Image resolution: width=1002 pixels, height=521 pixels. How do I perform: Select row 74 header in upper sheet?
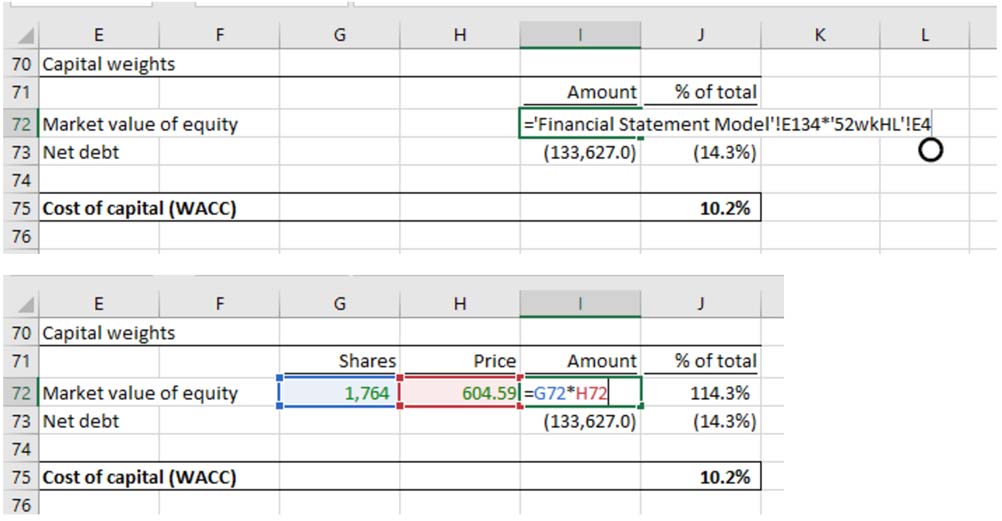pyautogui.click(x=18, y=181)
